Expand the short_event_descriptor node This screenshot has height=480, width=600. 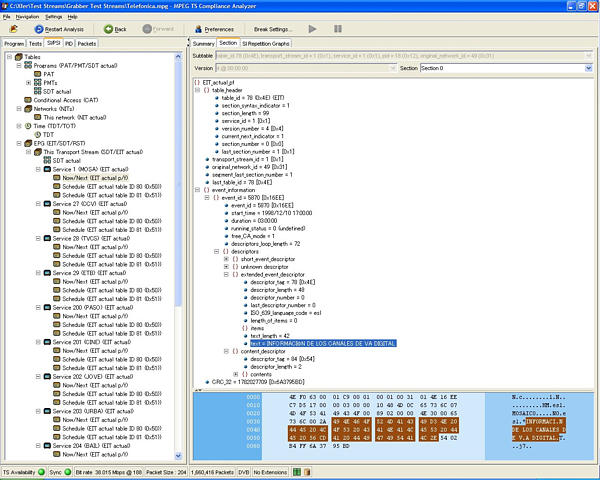[x=226, y=258]
